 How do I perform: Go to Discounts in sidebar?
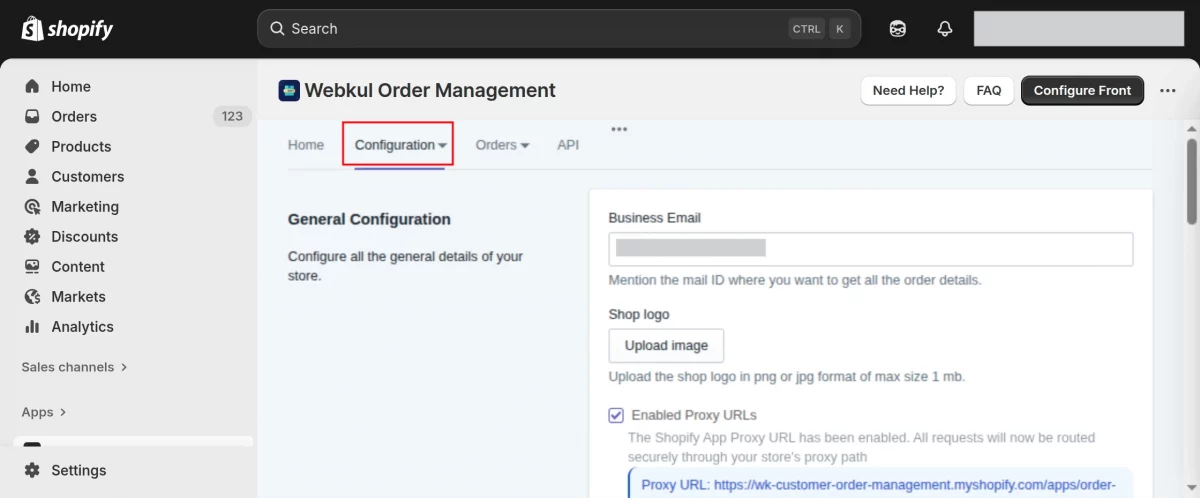(x=85, y=237)
